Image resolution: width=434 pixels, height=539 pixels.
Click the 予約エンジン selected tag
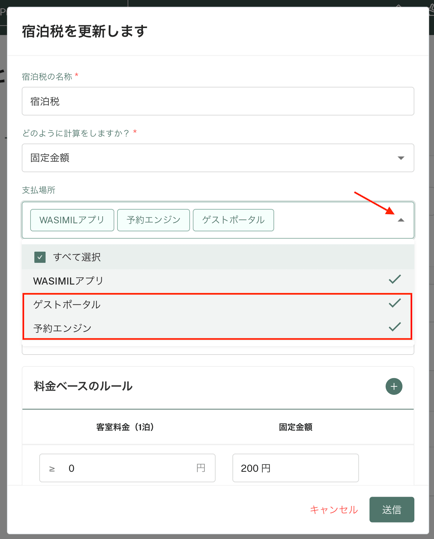[153, 220]
